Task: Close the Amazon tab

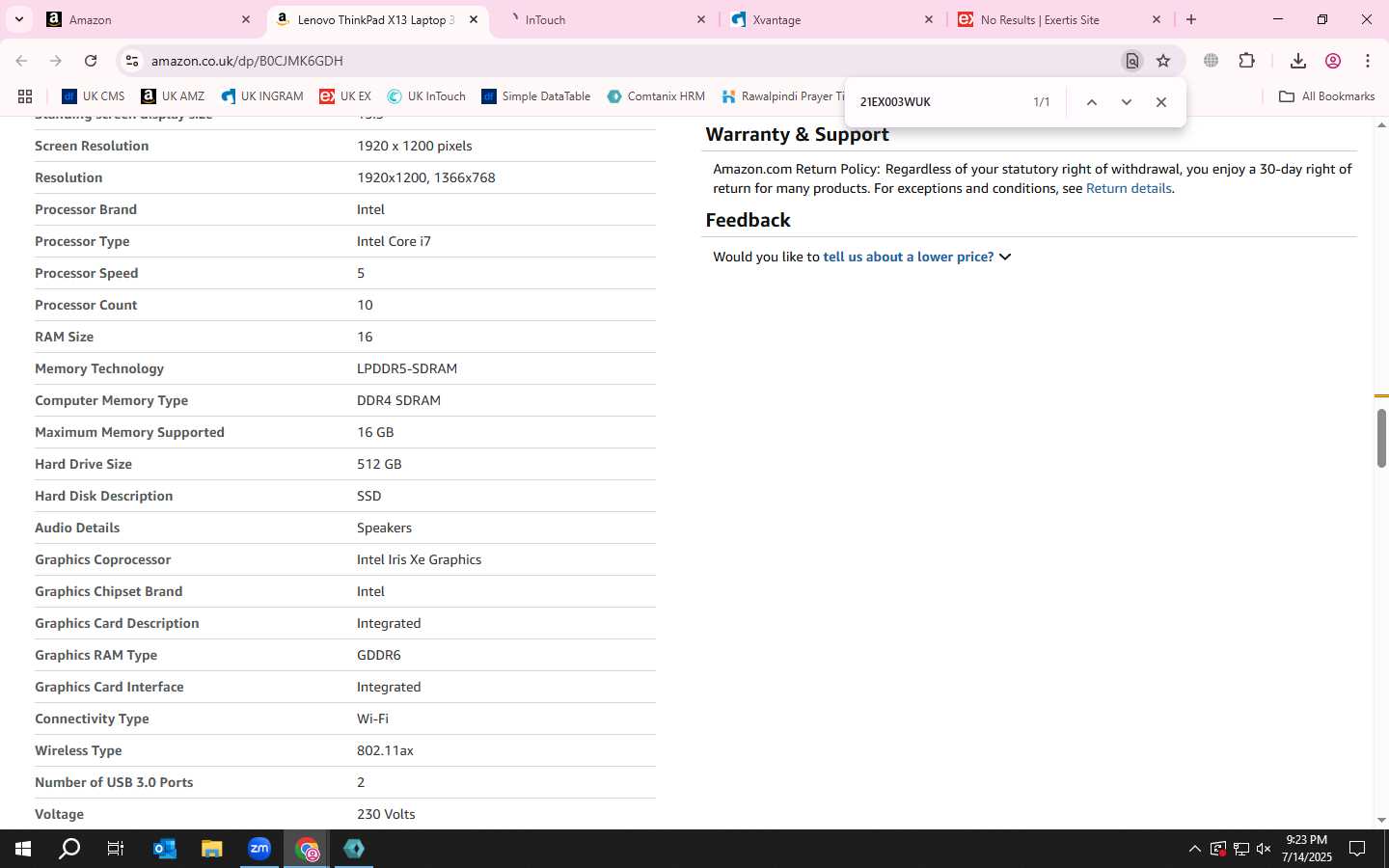Action: [x=246, y=19]
